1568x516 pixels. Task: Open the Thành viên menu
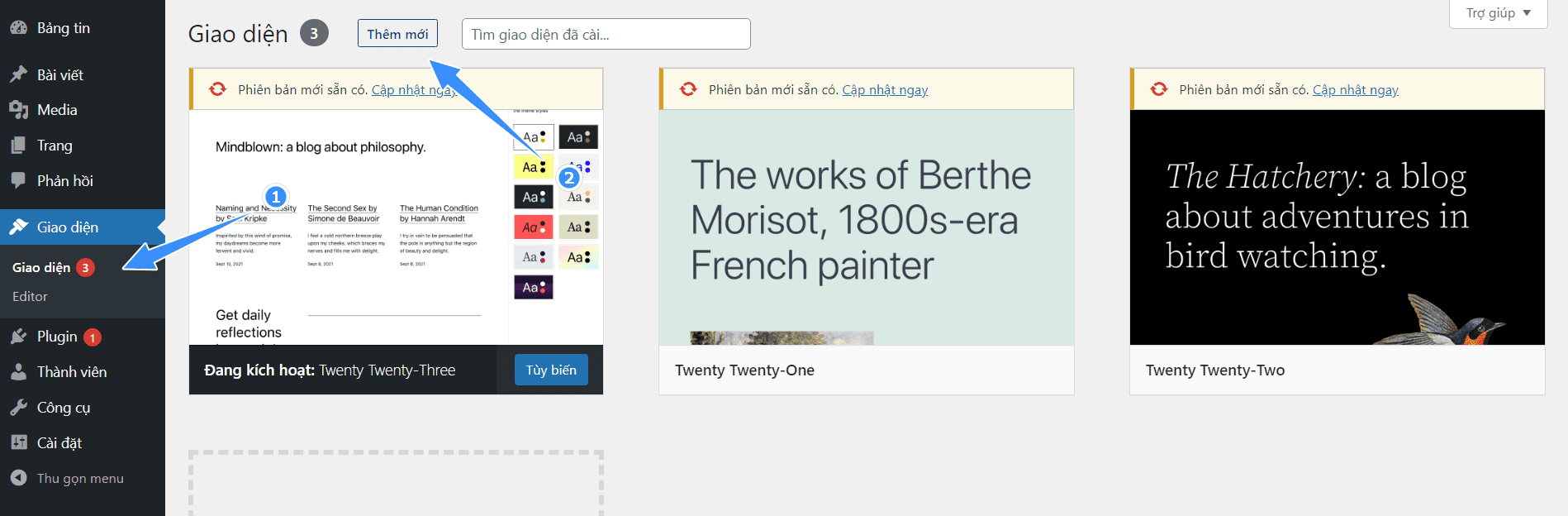click(83, 371)
